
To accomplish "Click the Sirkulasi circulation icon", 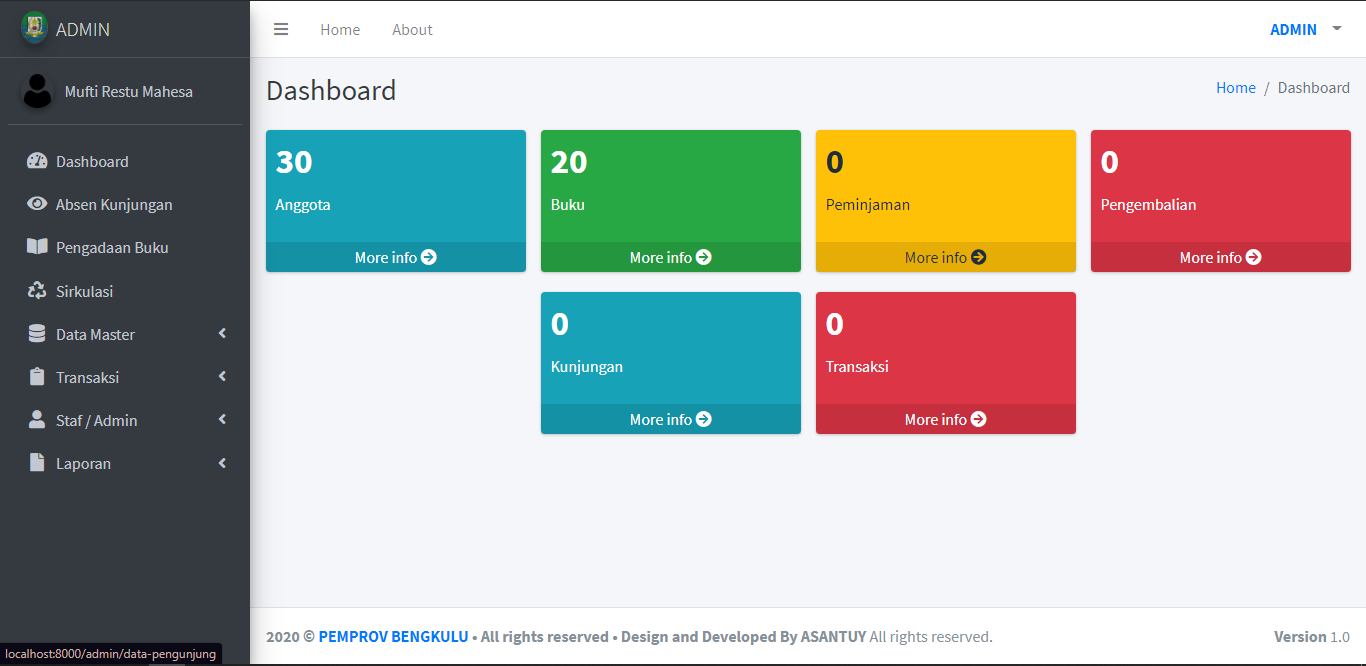I will click(37, 290).
